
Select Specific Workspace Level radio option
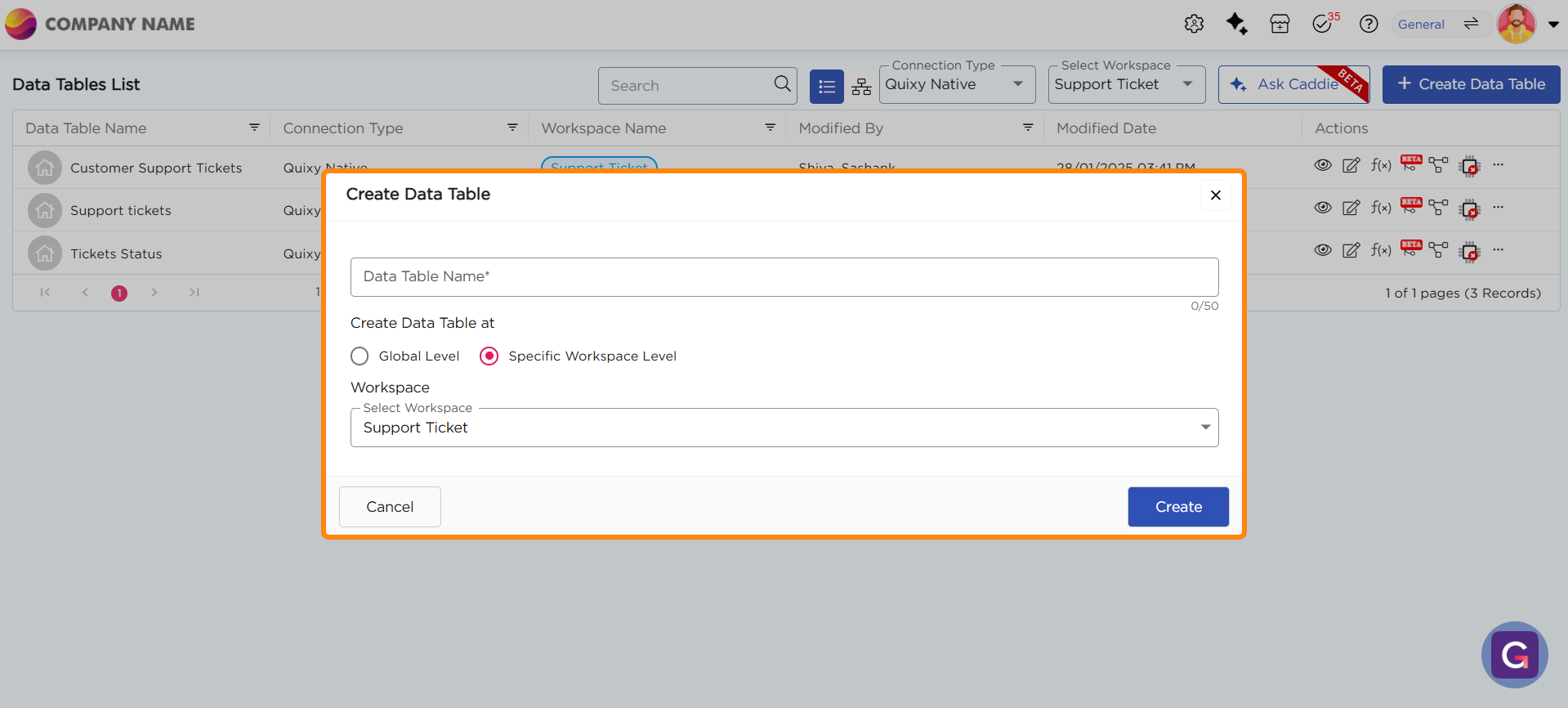pyautogui.click(x=489, y=356)
